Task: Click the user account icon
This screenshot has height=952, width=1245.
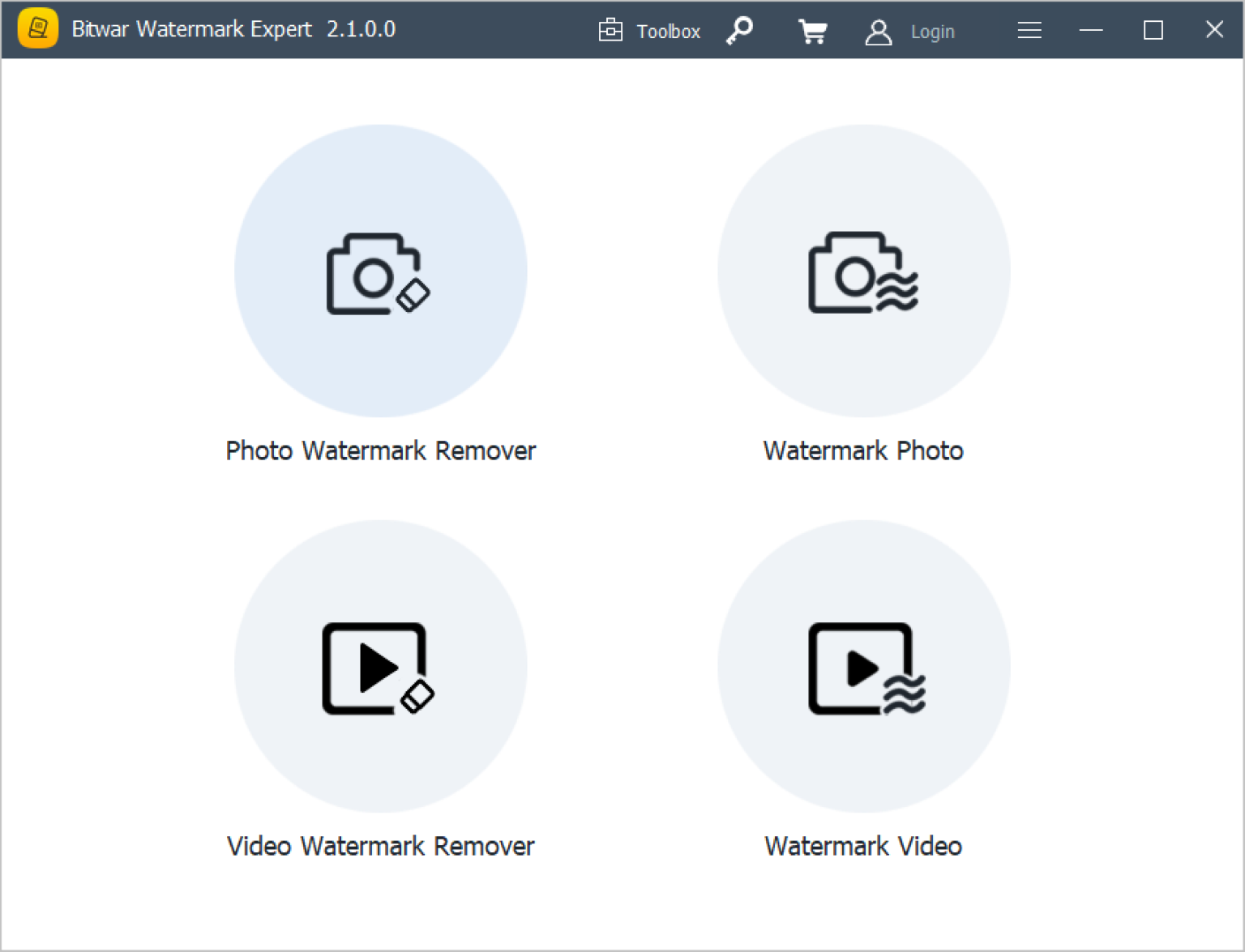Action: (x=879, y=32)
